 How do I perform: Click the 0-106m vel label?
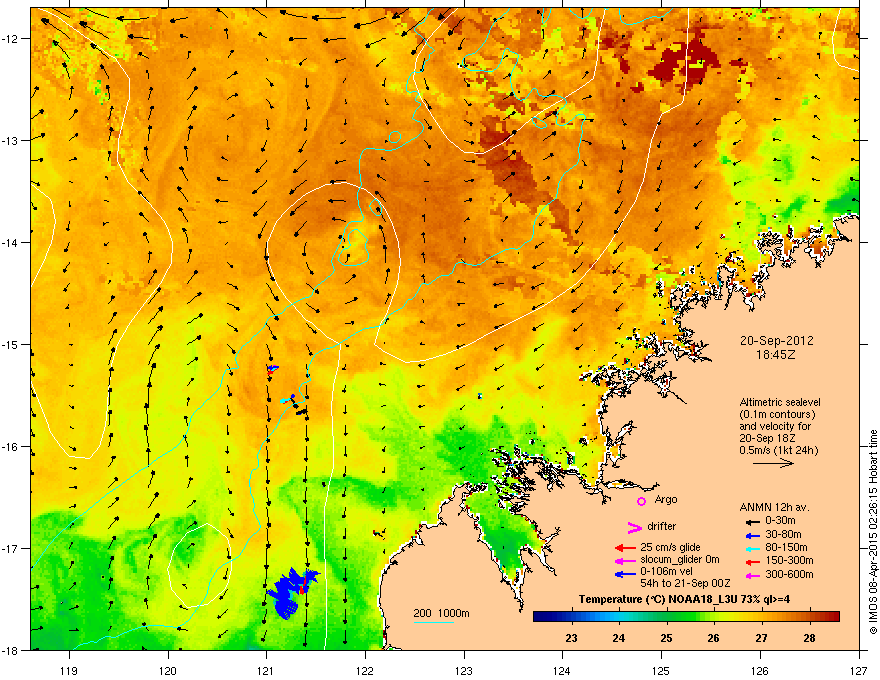(666, 571)
